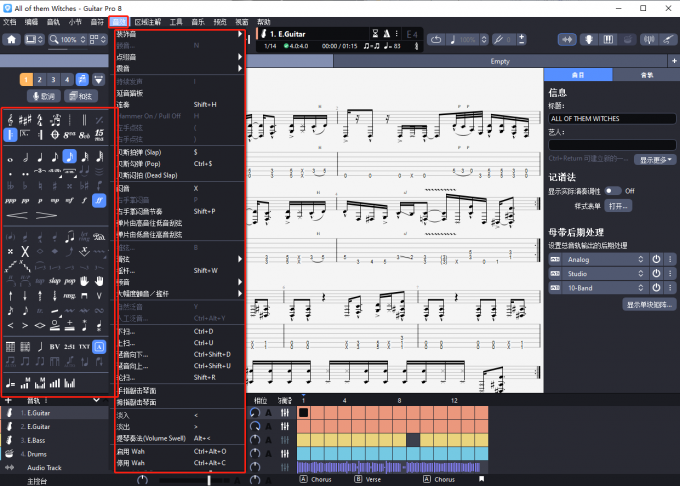Click the show block diagram button
Viewport: 680px width, 486px height.
pyautogui.click(x=649, y=304)
